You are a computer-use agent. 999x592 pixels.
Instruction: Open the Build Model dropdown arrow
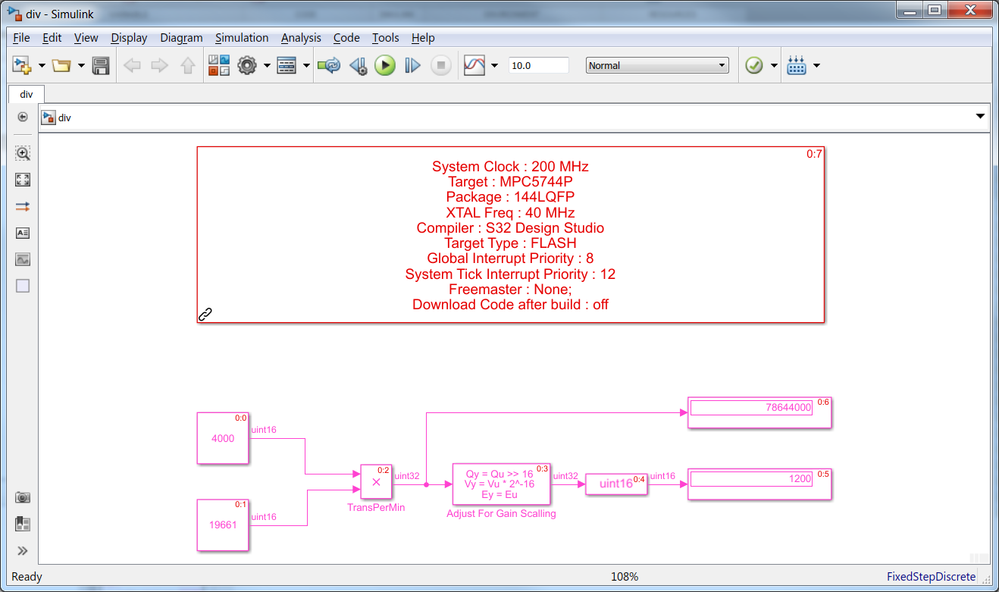click(817, 65)
